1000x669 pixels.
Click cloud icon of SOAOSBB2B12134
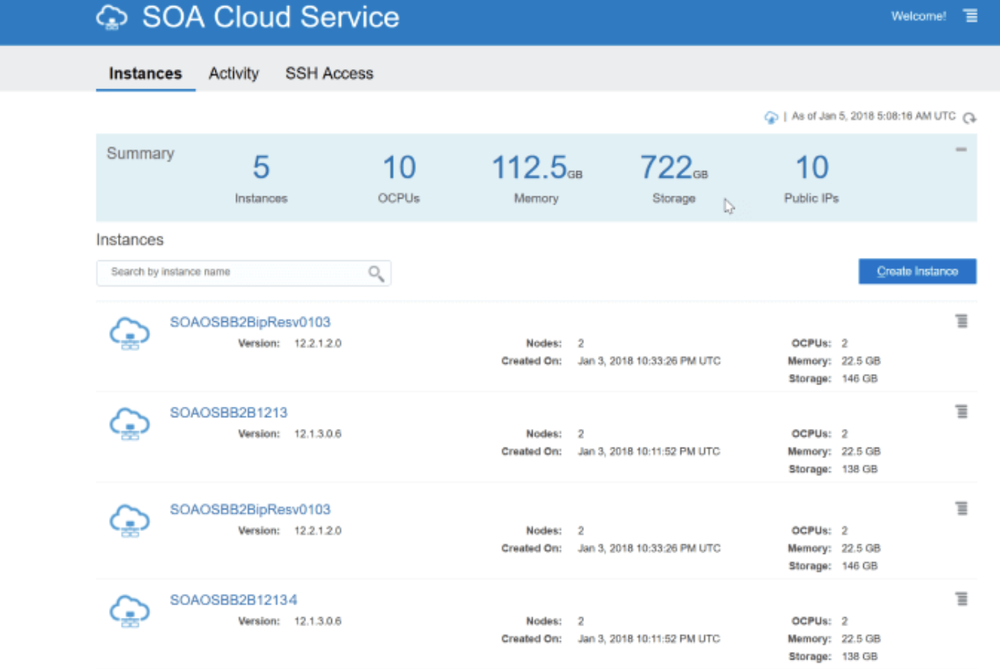(x=129, y=611)
